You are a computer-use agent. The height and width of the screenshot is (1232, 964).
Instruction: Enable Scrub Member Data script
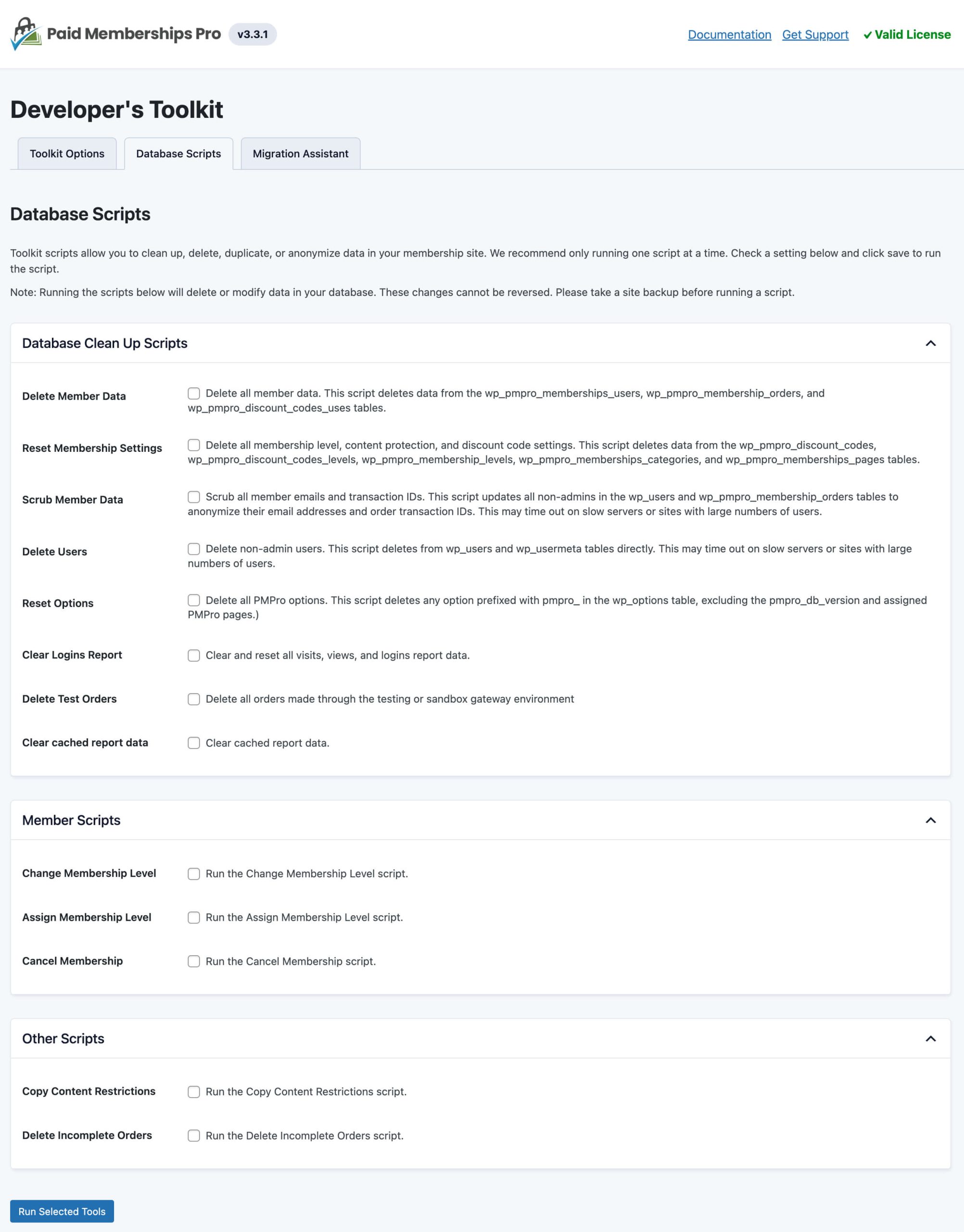194,498
